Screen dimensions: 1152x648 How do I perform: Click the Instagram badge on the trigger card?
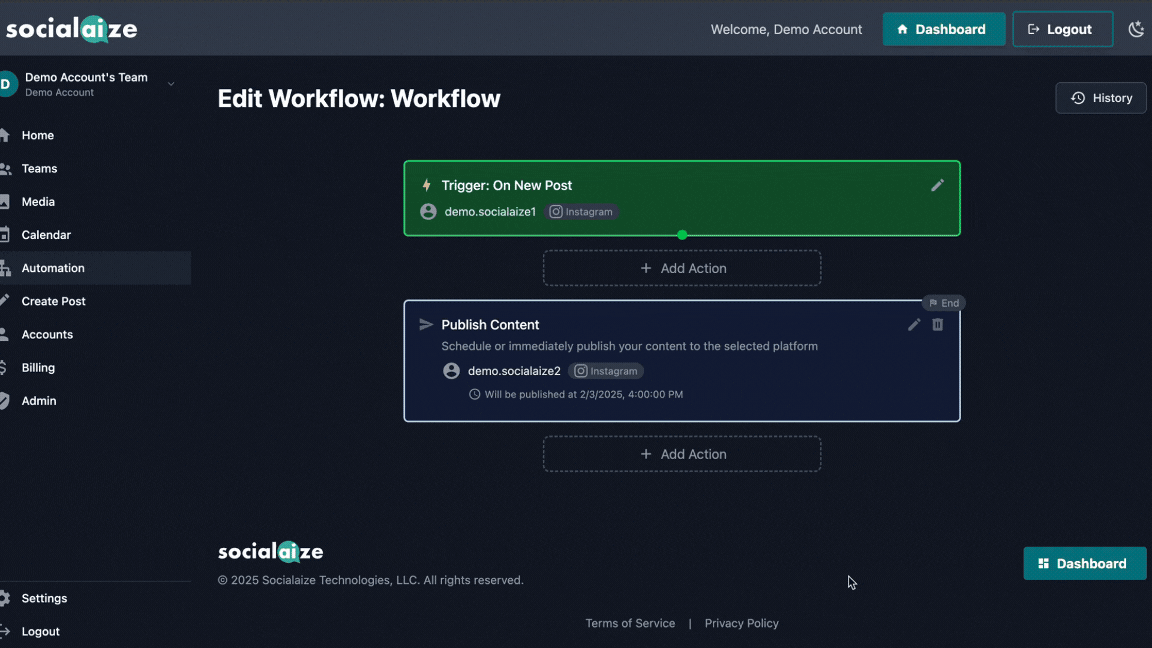point(582,211)
